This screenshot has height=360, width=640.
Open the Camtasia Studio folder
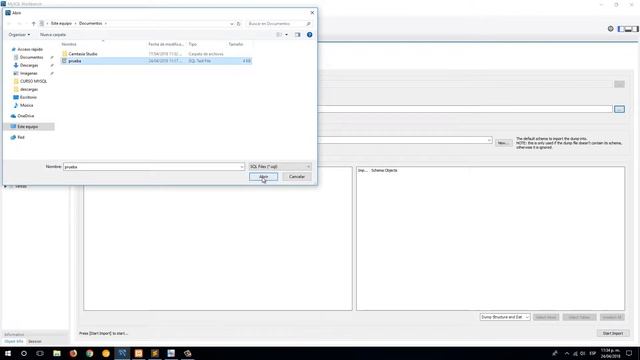coord(83,54)
